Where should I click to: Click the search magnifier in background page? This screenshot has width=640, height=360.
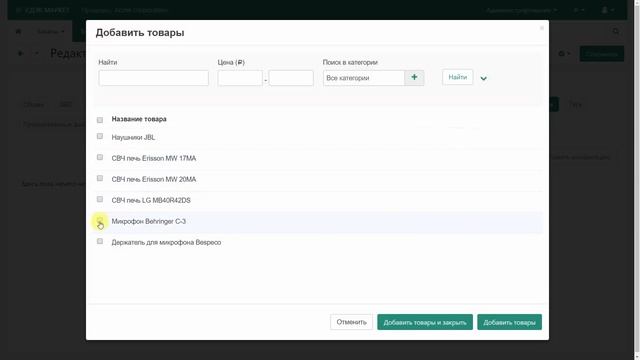pos(616,31)
